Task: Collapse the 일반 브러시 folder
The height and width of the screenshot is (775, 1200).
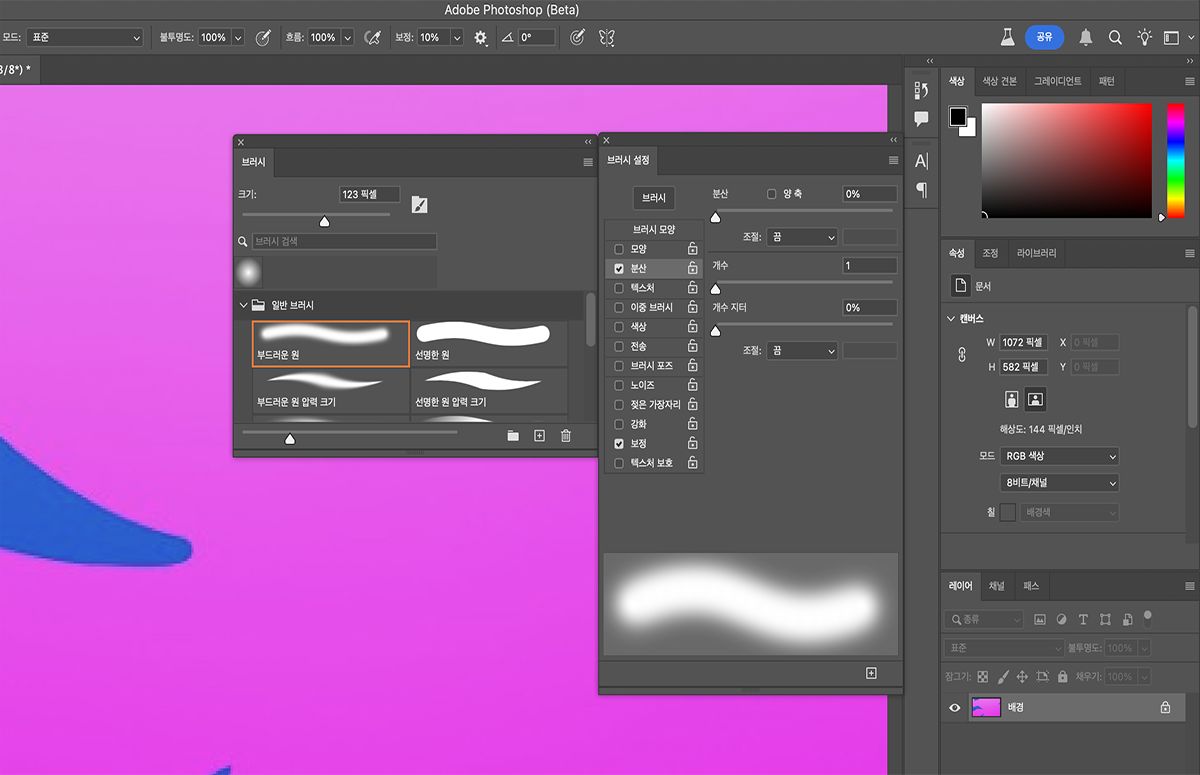Action: 243,305
